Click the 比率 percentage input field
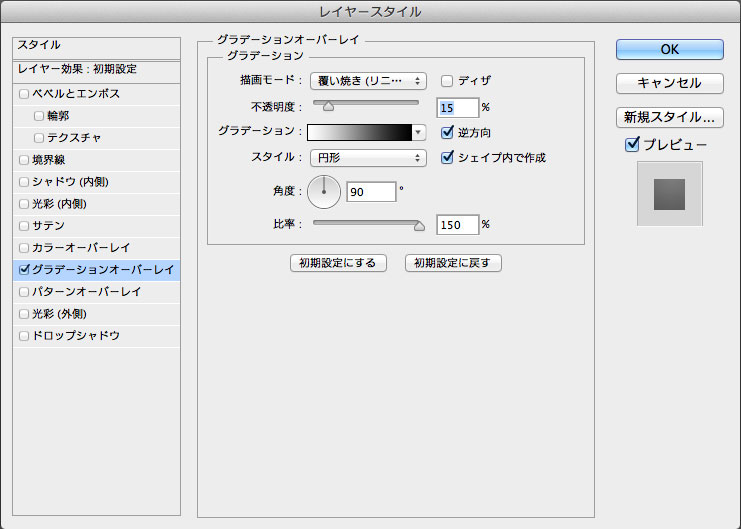The height and width of the screenshot is (529, 741). [x=456, y=225]
